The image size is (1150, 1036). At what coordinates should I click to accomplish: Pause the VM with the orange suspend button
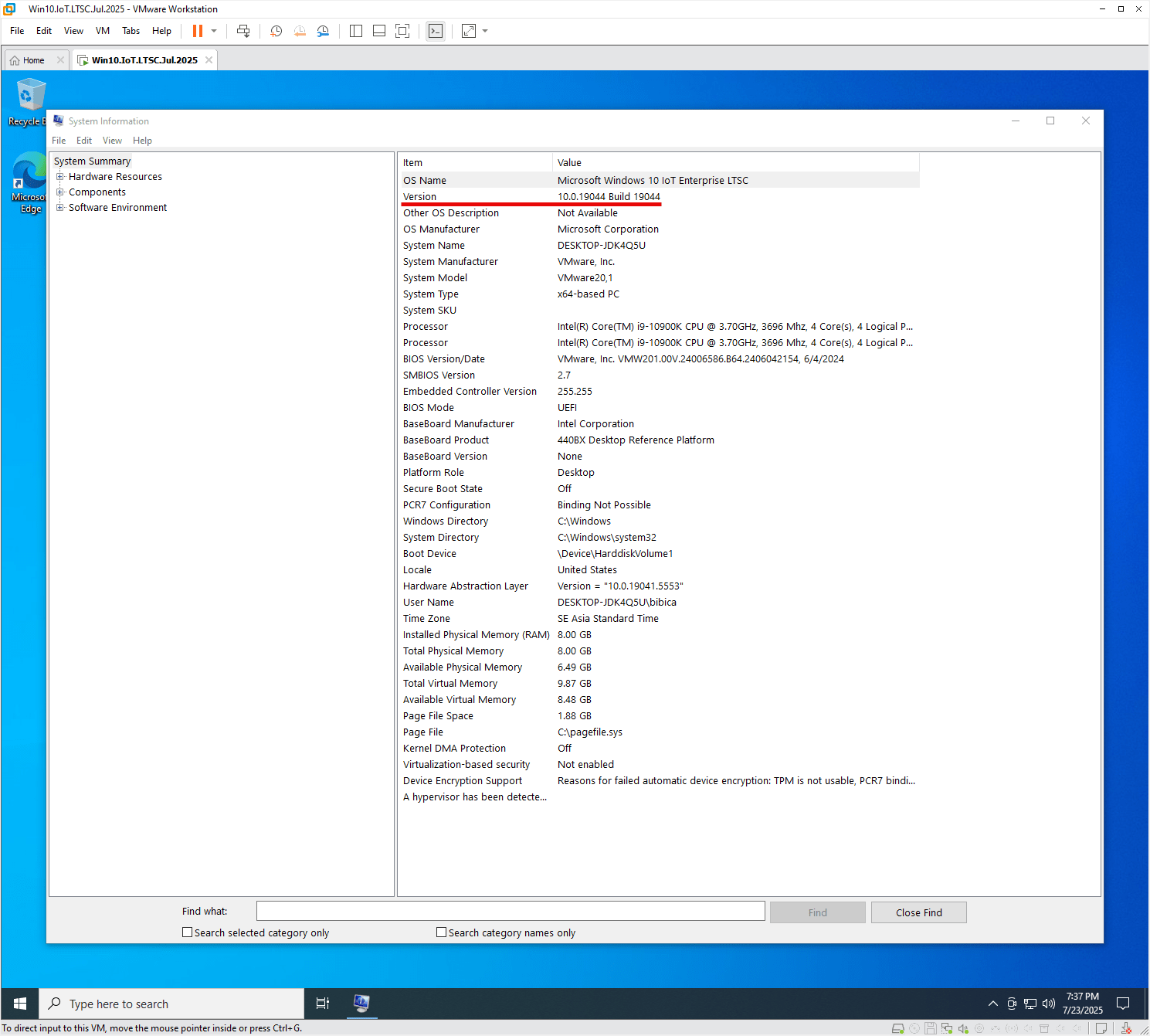pyautogui.click(x=198, y=31)
